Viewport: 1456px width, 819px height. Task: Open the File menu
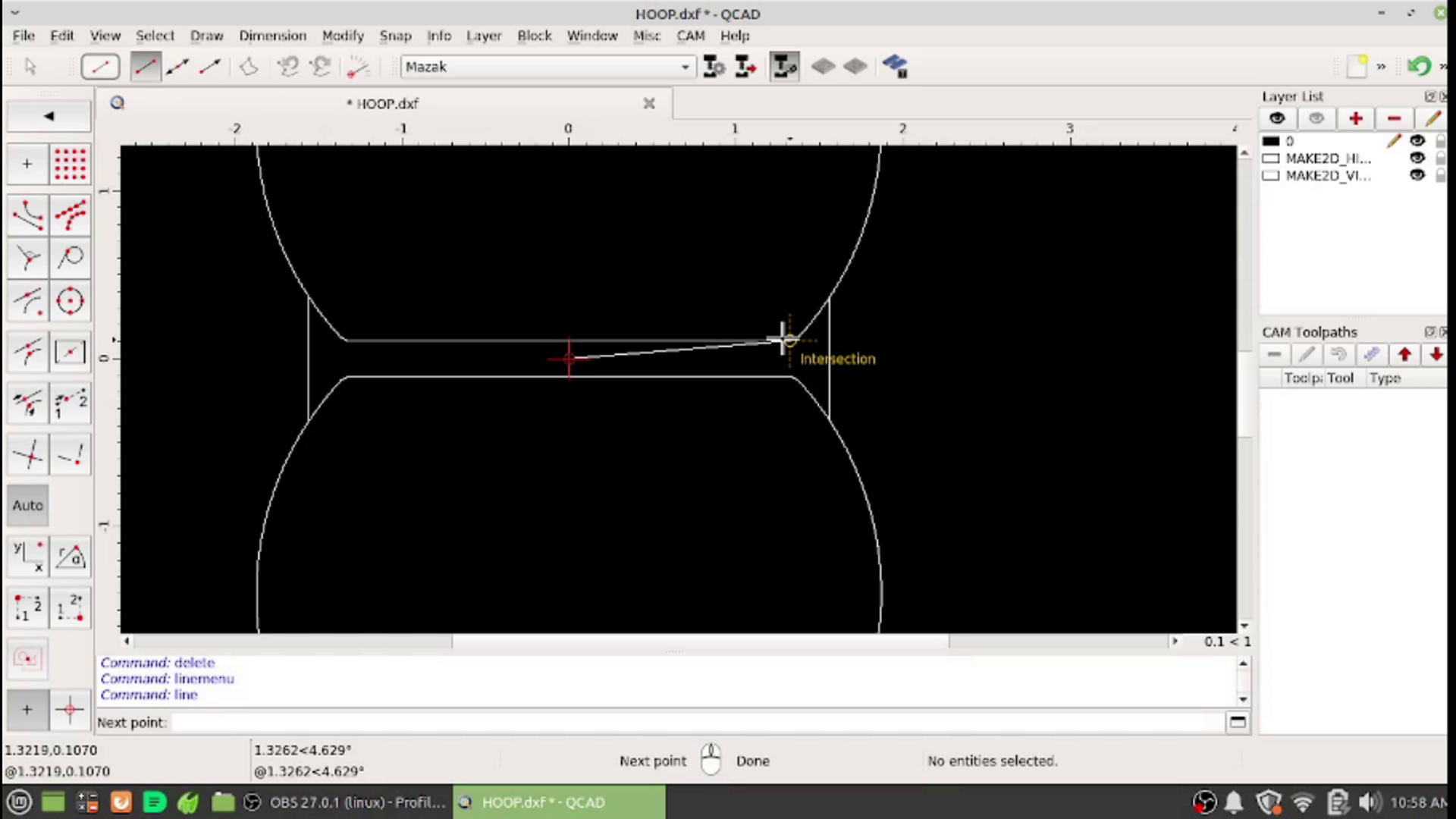pos(24,36)
